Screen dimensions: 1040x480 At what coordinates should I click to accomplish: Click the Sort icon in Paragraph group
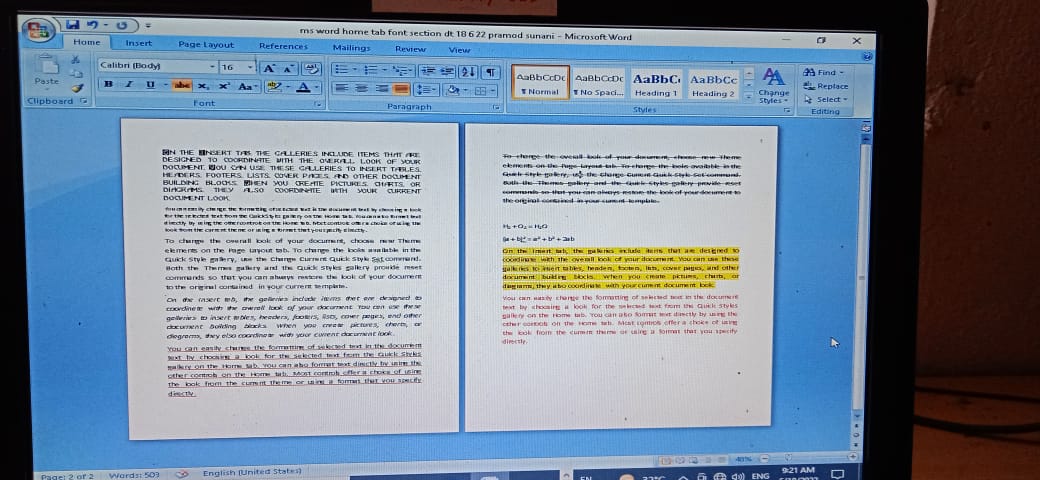coord(470,70)
